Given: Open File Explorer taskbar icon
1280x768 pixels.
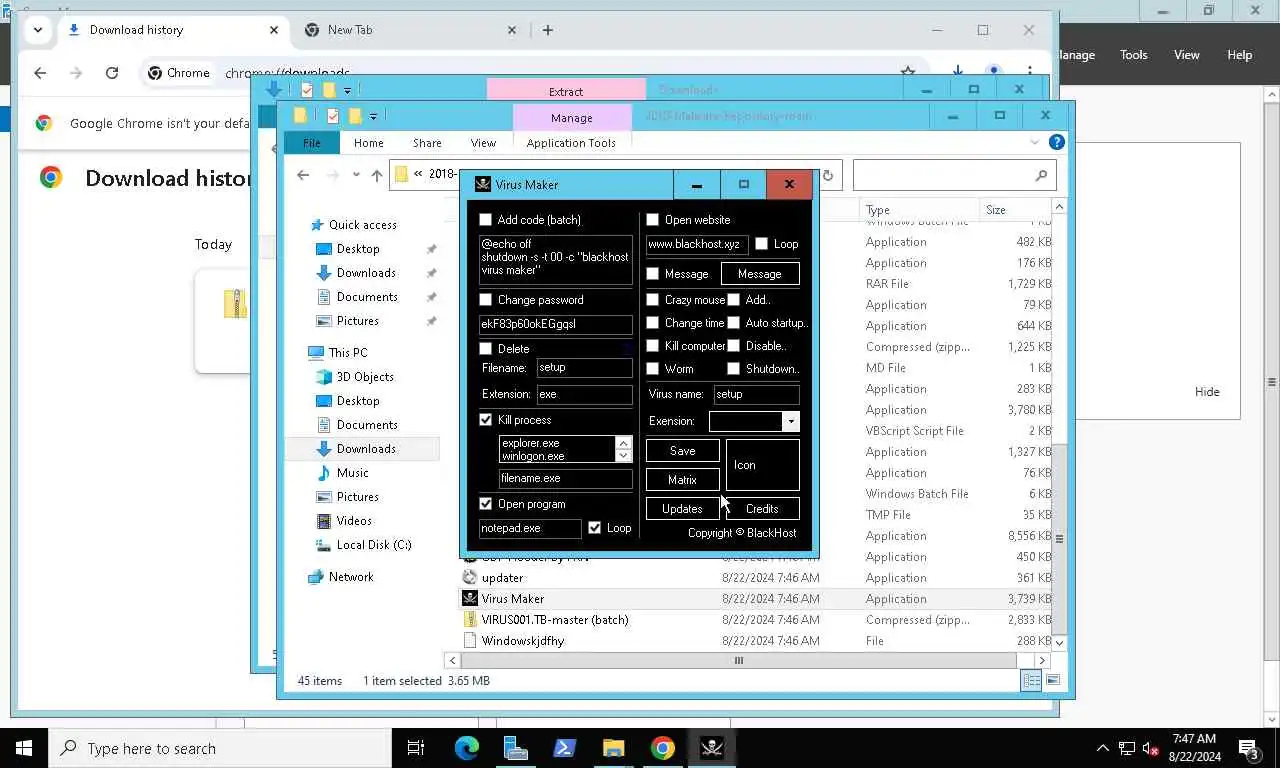Looking at the screenshot, I should (x=613, y=748).
